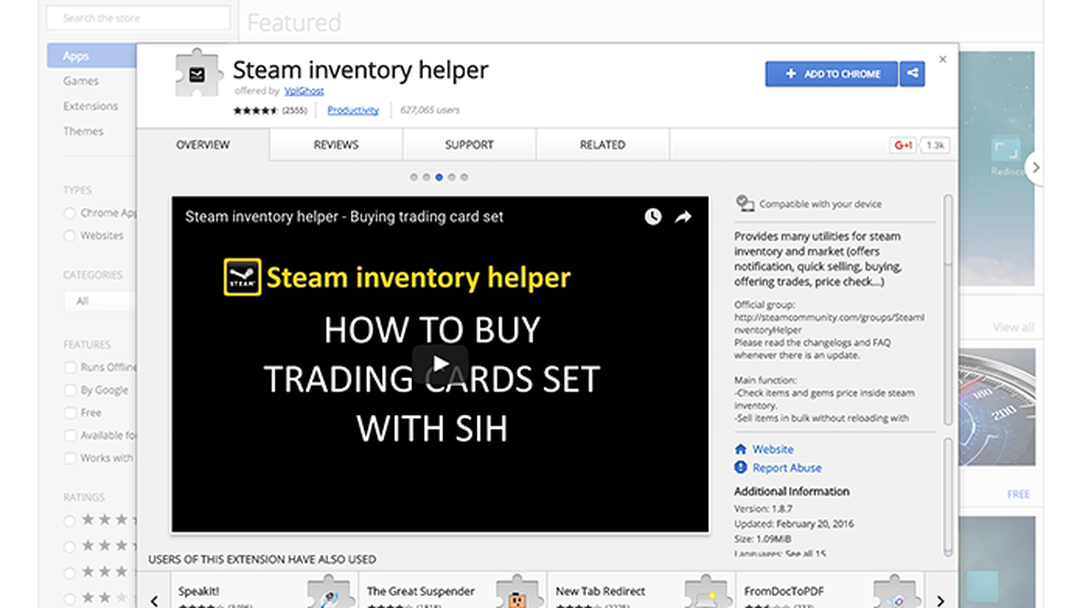Click the video play button

[440, 363]
